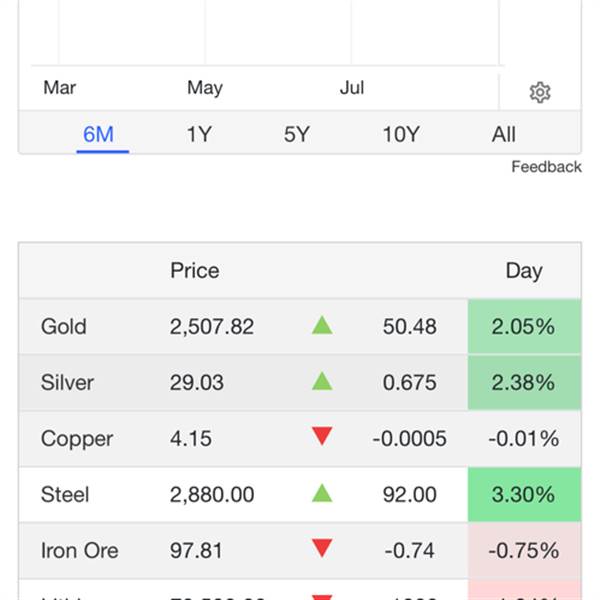Click Steel's 3.30% day change cell

[x=524, y=494]
